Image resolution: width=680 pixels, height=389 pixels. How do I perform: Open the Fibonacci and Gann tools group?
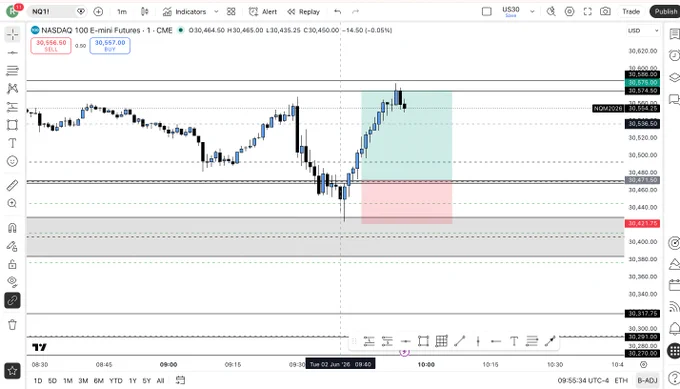click(12, 71)
